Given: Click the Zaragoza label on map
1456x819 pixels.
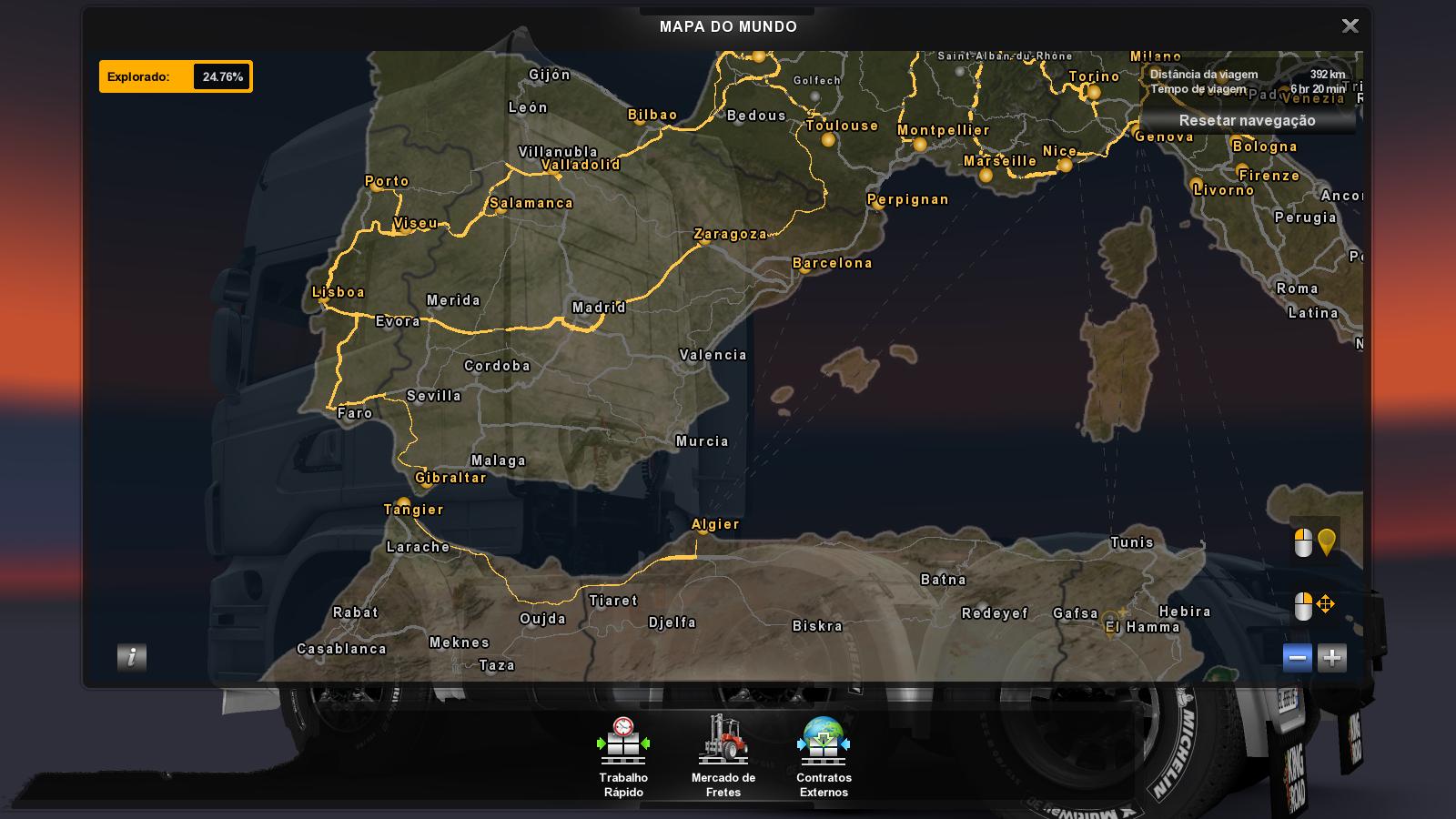Looking at the screenshot, I should click(x=731, y=234).
